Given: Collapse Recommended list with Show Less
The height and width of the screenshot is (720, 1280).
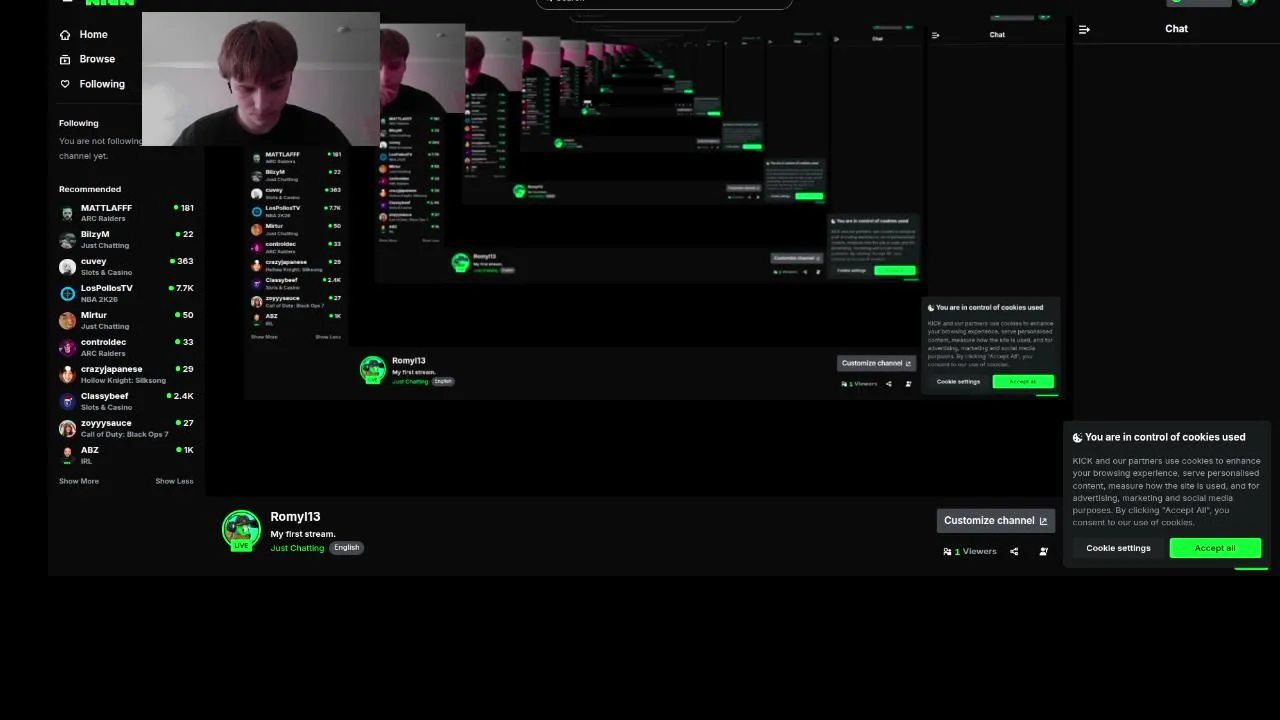Looking at the screenshot, I should [x=174, y=481].
